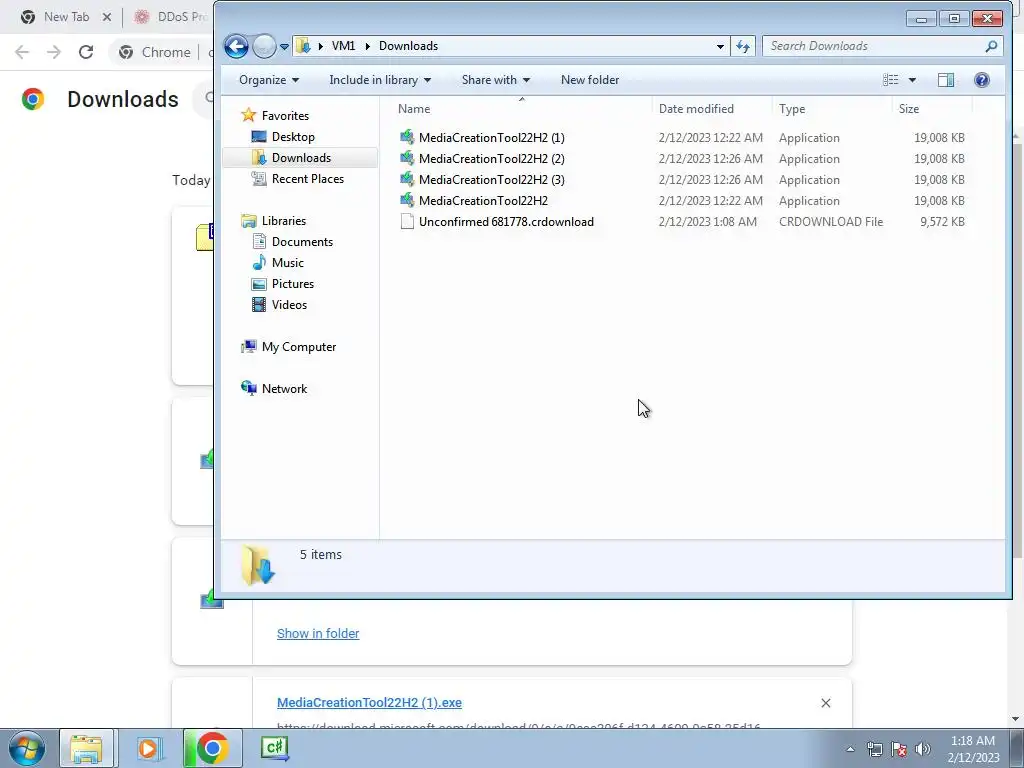This screenshot has height=768, width=1024.
Task: Click the Explorer Forward arrow button
Action: [264, 46]
